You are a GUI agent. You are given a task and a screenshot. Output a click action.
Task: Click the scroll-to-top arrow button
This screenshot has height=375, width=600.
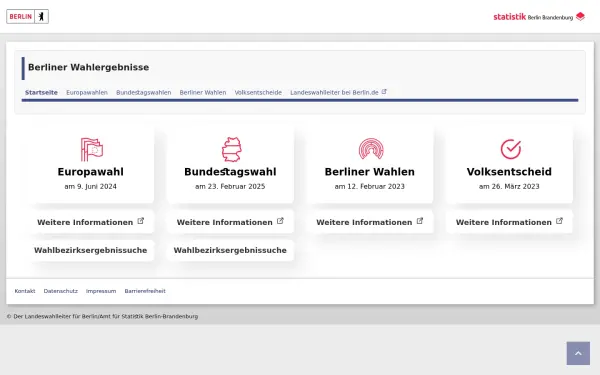pyautogui.click(x=578, y=353)
